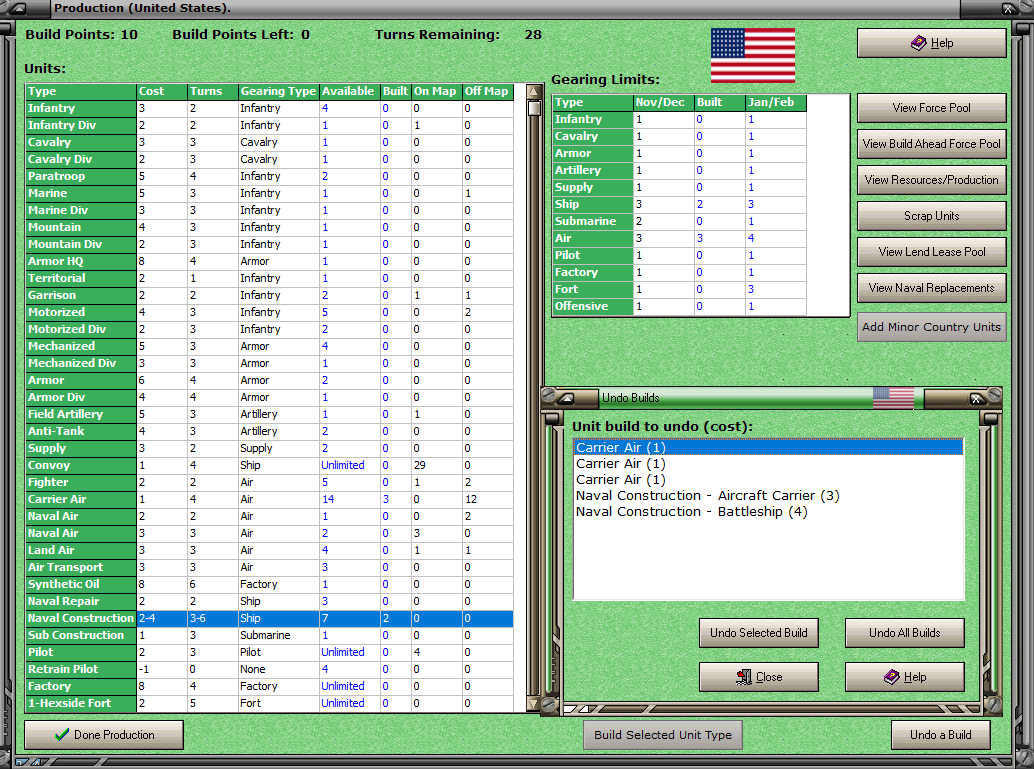1034x769 pixels.
Task: Click the Help button with book icon
Action: click(x=931, y=43)
